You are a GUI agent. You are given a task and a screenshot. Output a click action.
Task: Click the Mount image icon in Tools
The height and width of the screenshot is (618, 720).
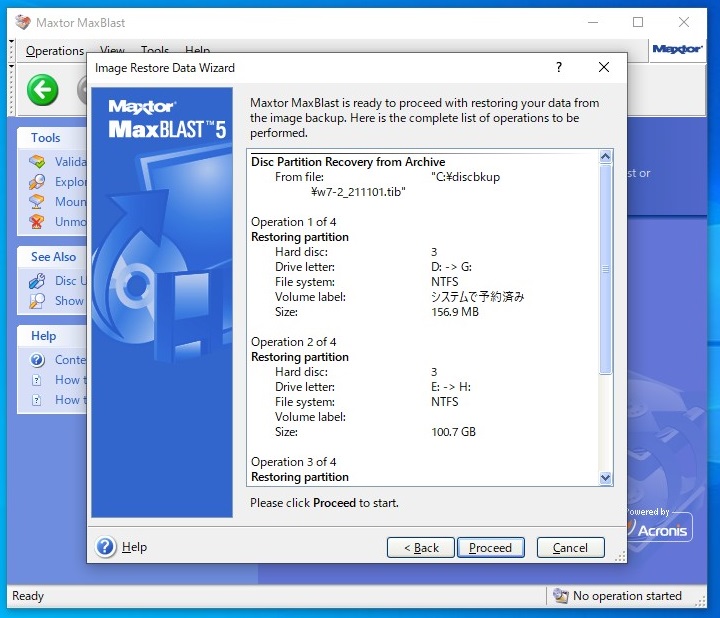pyautogui.click(x=37, y=202)
